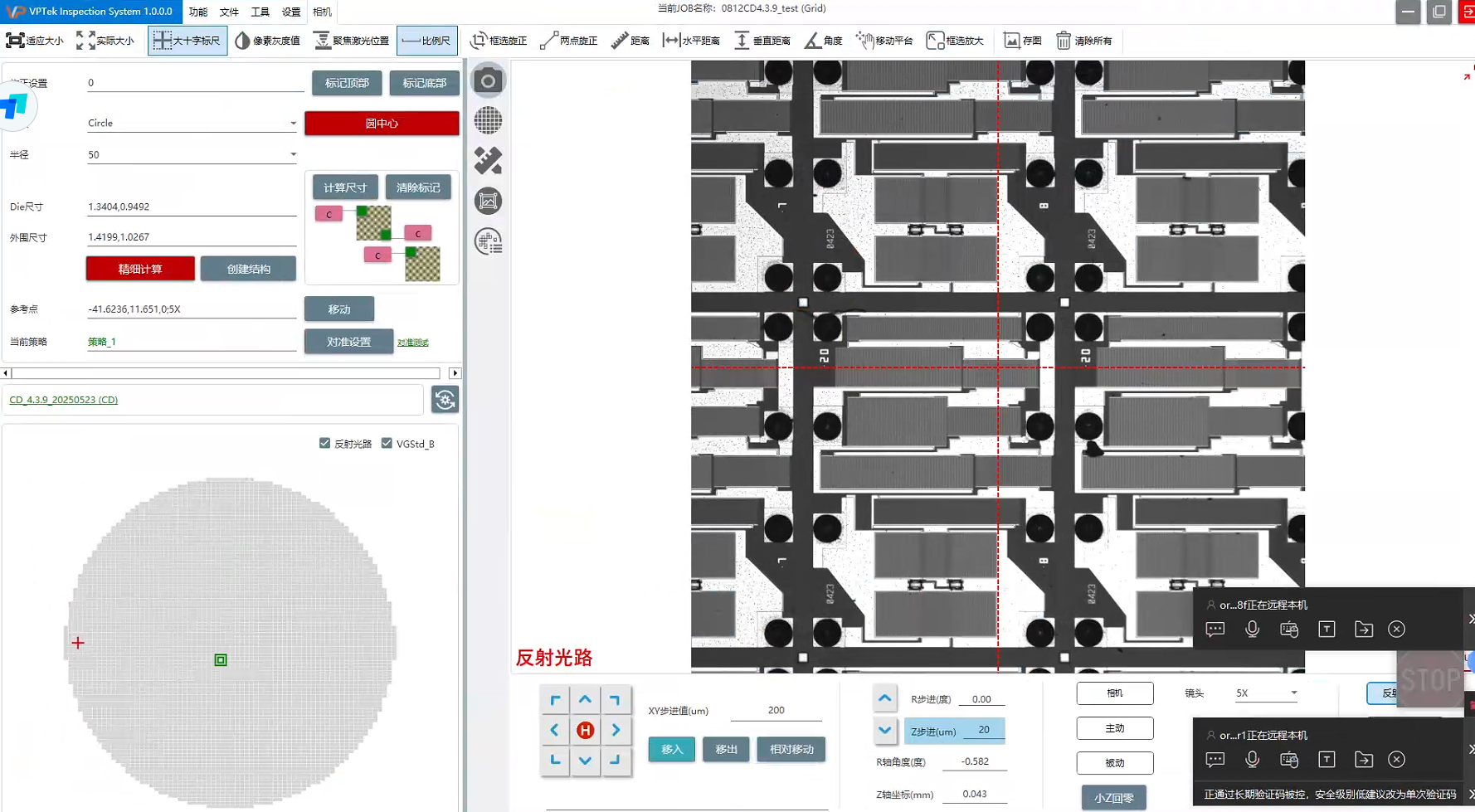
Task: Click 清除所有 trash icon in the toolbar
Action: [1083, 41]
